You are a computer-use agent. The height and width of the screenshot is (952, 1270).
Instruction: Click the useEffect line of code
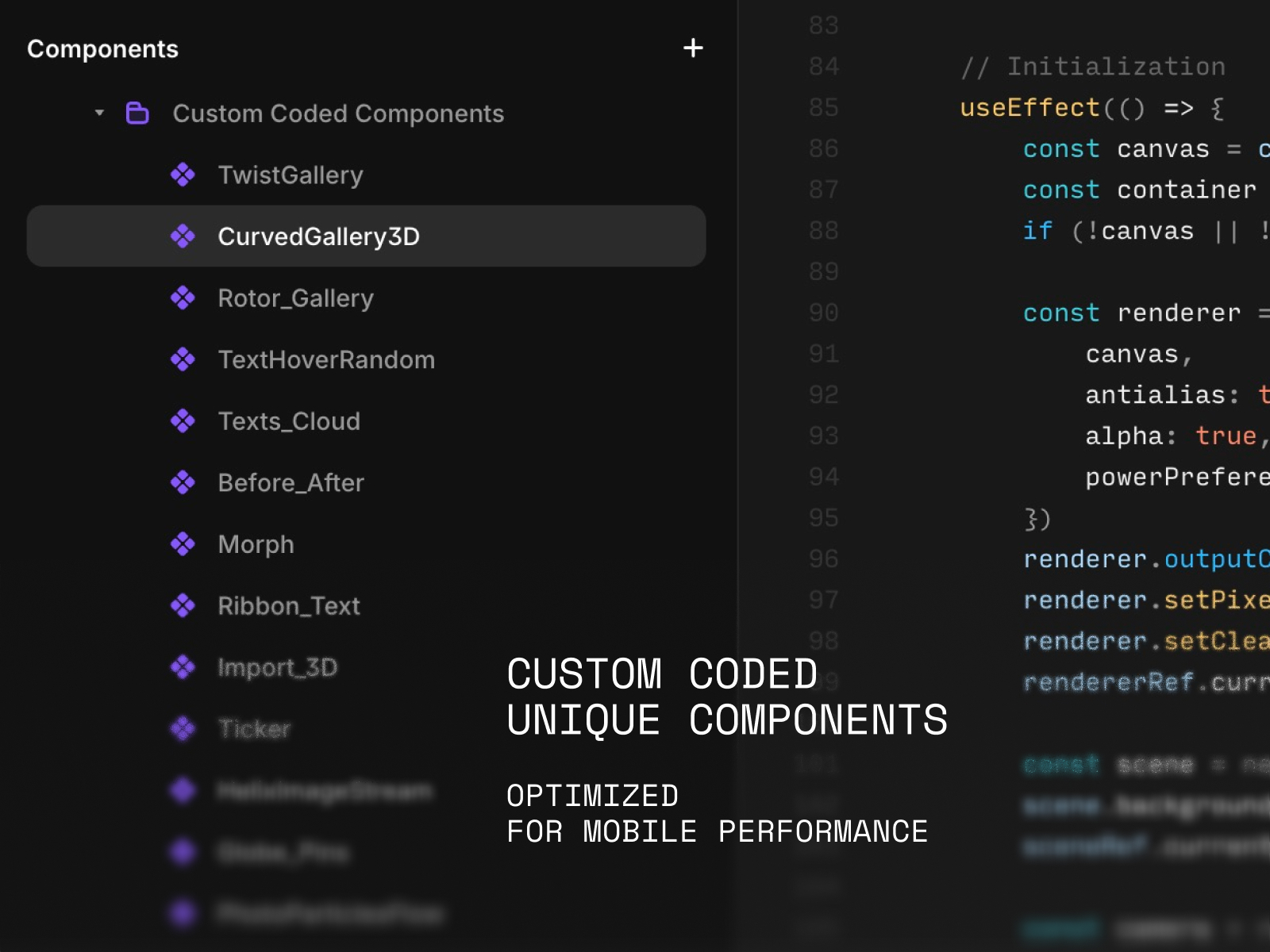point(1091,108)
